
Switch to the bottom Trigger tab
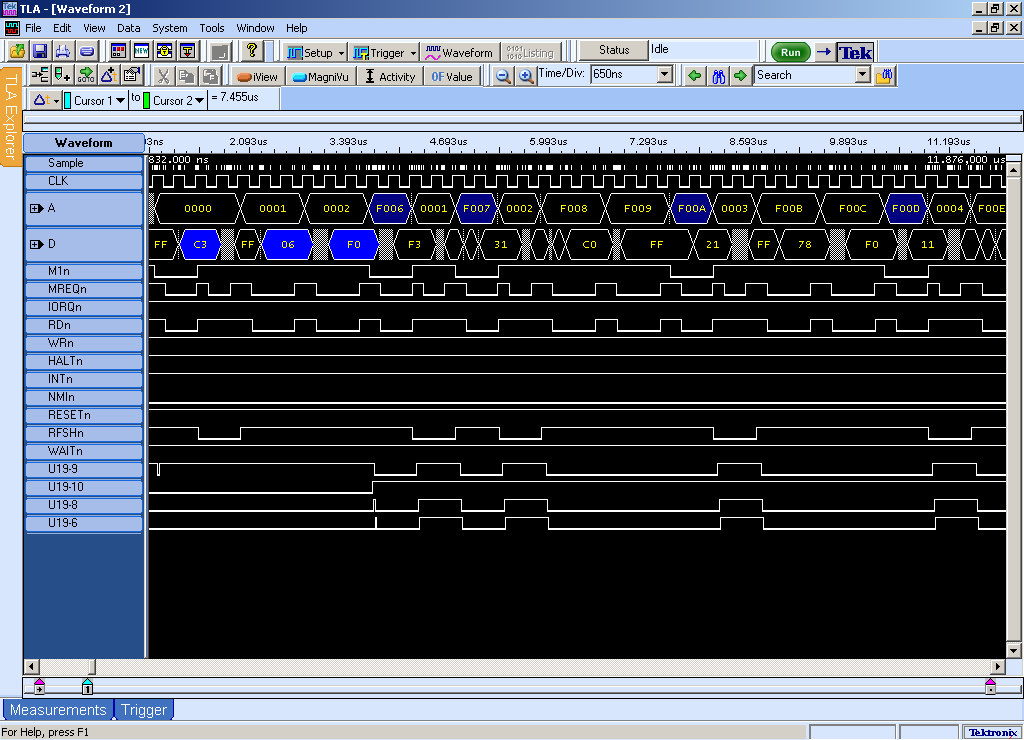click(144, 710)
